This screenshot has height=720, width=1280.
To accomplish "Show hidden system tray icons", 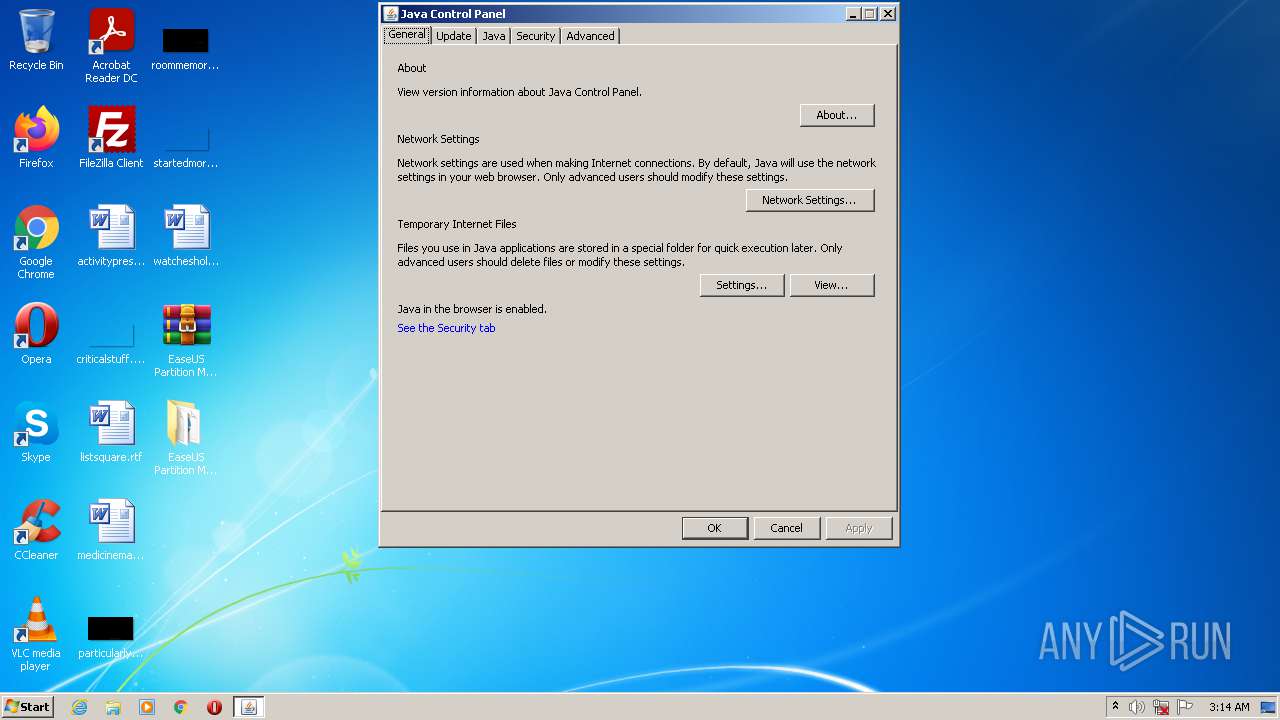I will click(1116, 707).
